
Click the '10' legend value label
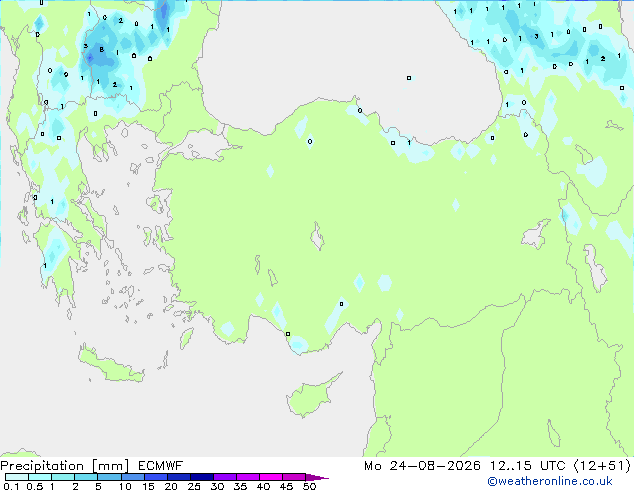point(125,486)
